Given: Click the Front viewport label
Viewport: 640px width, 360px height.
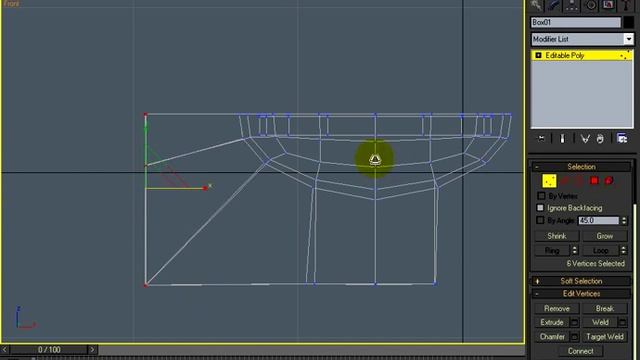Looking at the screenshot, I should click(11, 3).
